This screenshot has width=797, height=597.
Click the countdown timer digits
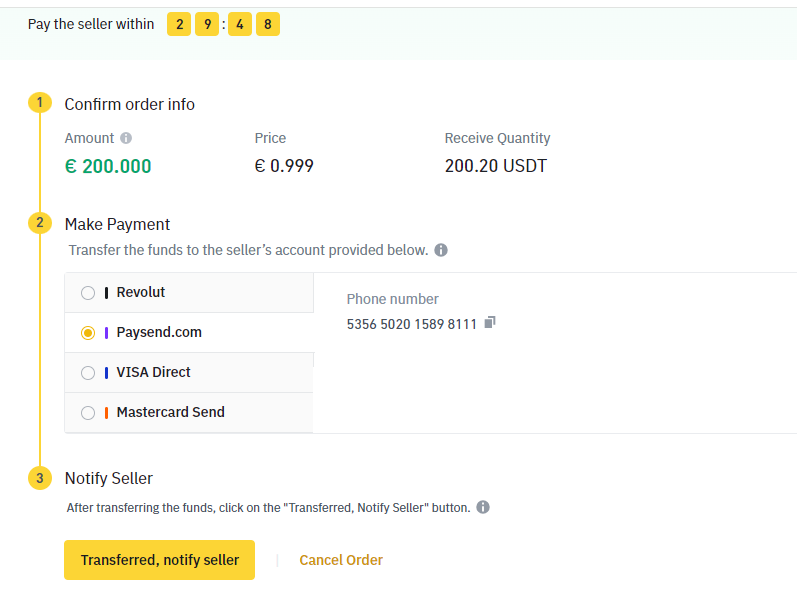coord(223,24)
